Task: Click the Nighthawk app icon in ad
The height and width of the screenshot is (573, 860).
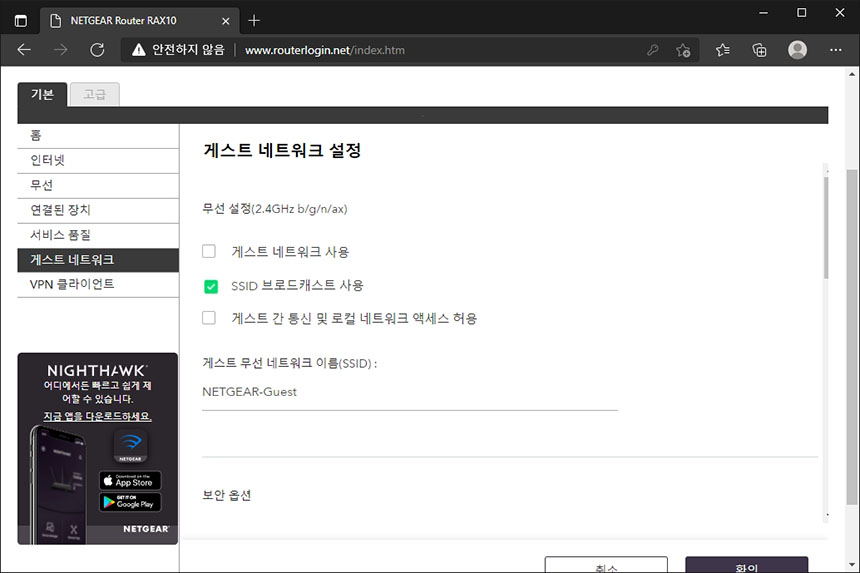Action: [131, 446]
